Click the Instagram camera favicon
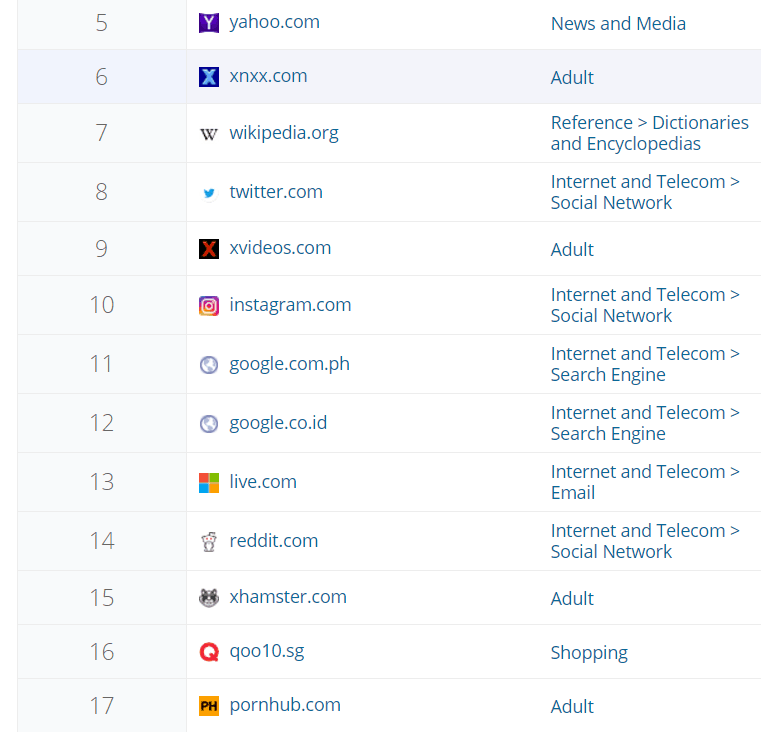Screen dimensions: 761x732 tap(209, 306)
